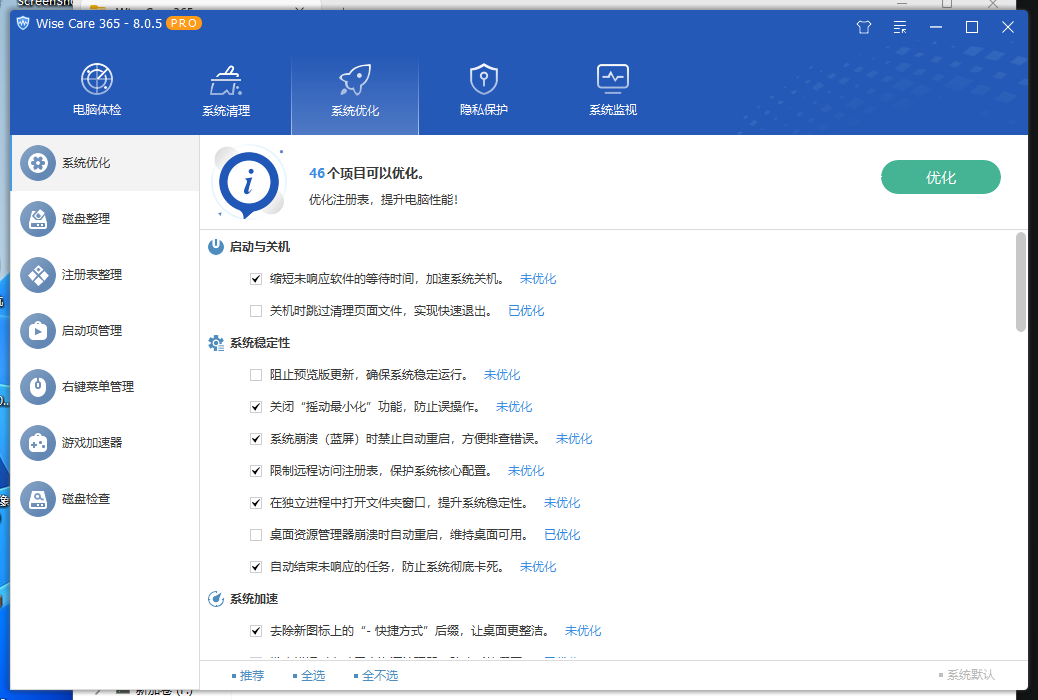The width and height of the screenshot is (1038, 700).
Task: Click the PRO badge in title bar
Action: pos(183,23)
